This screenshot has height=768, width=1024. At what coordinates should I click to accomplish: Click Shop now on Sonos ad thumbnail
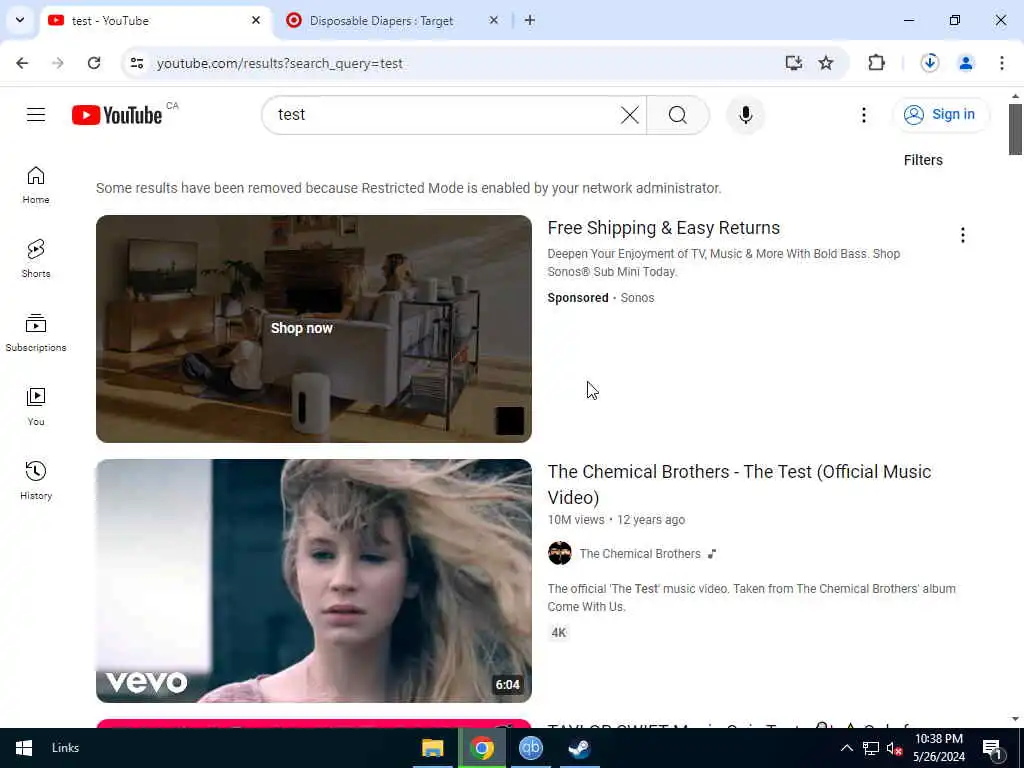[x=302, y=328]
